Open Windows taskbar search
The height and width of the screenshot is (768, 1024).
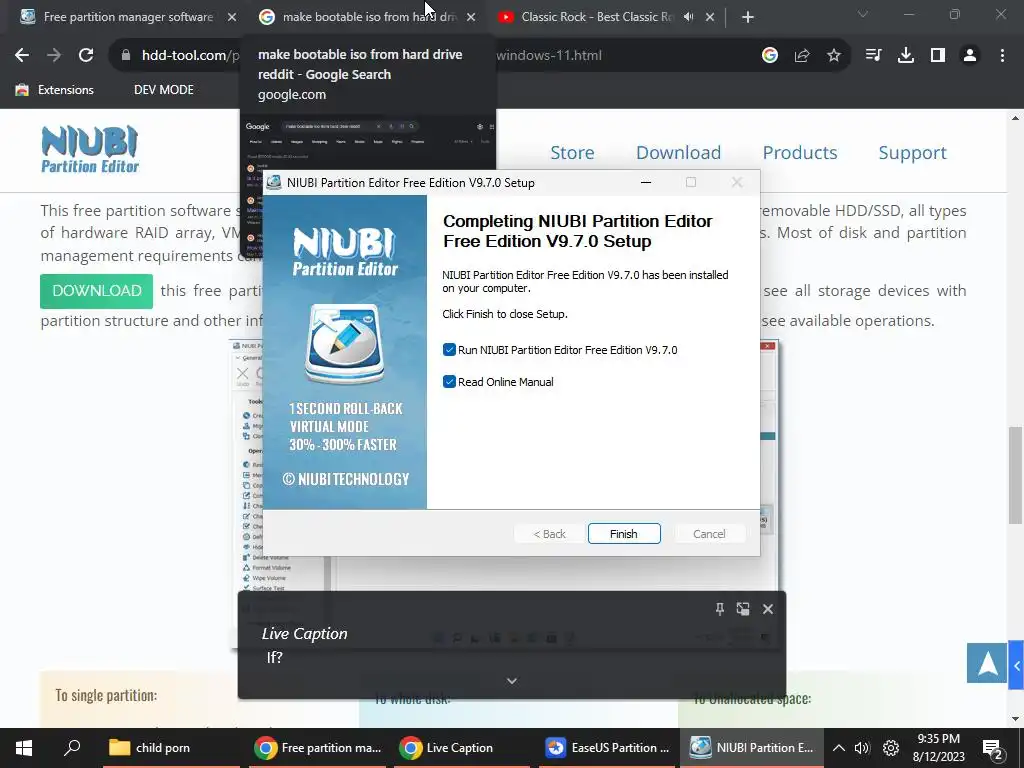[72, 748]
